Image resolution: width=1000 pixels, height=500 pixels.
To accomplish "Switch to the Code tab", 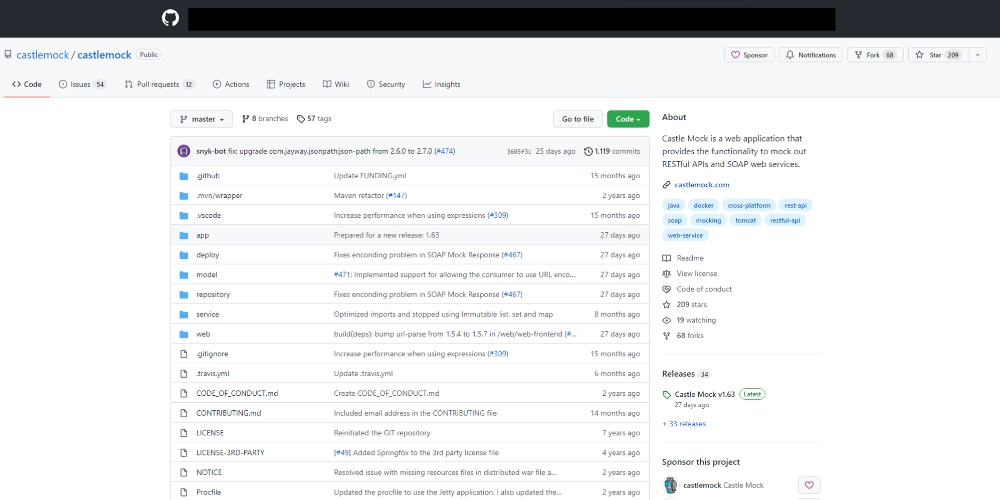I will (x=27, y=84).
